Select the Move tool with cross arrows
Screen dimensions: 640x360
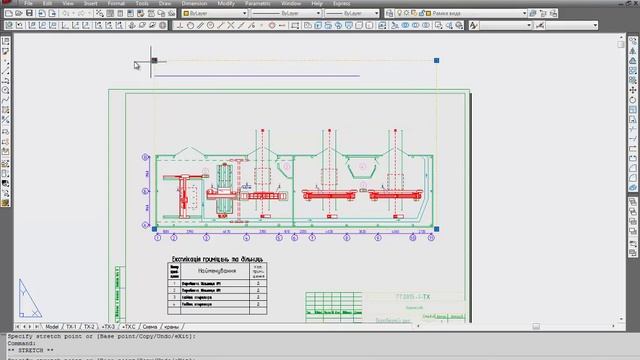(633, 90)
